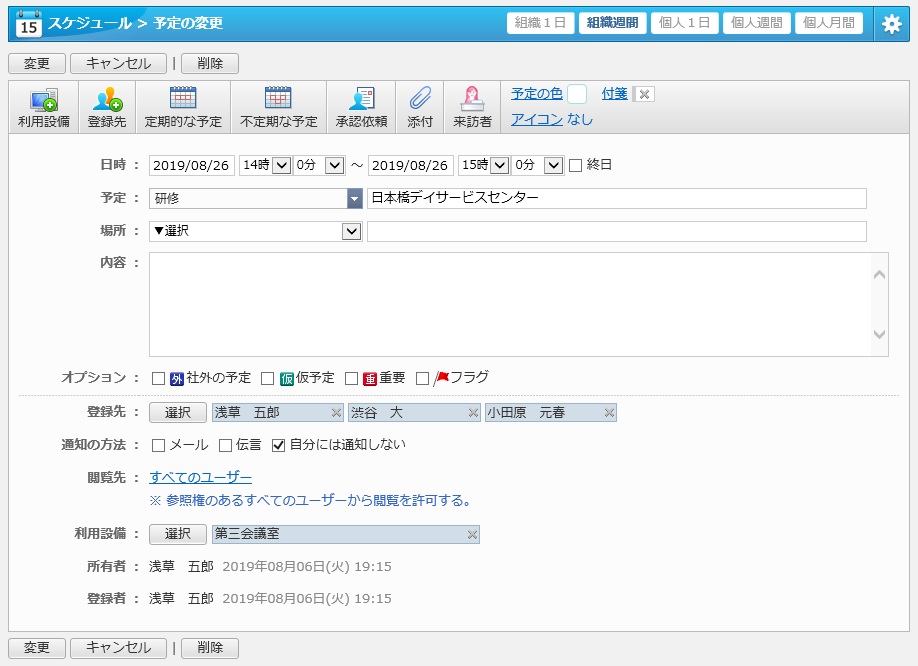Remove 渋谷 大 from registrants
This screenshot has width=918, height=666.
[473, 413]
